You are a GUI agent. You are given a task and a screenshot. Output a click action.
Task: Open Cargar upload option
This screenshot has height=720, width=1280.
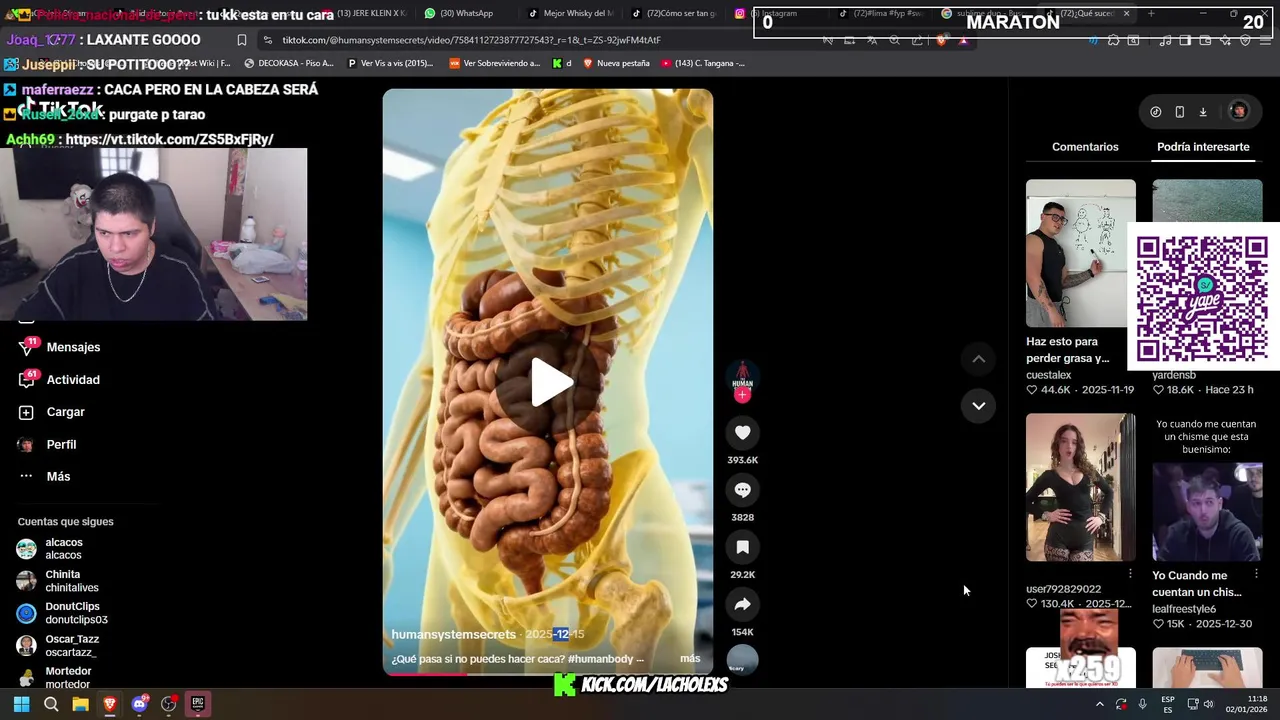(52, 412)
